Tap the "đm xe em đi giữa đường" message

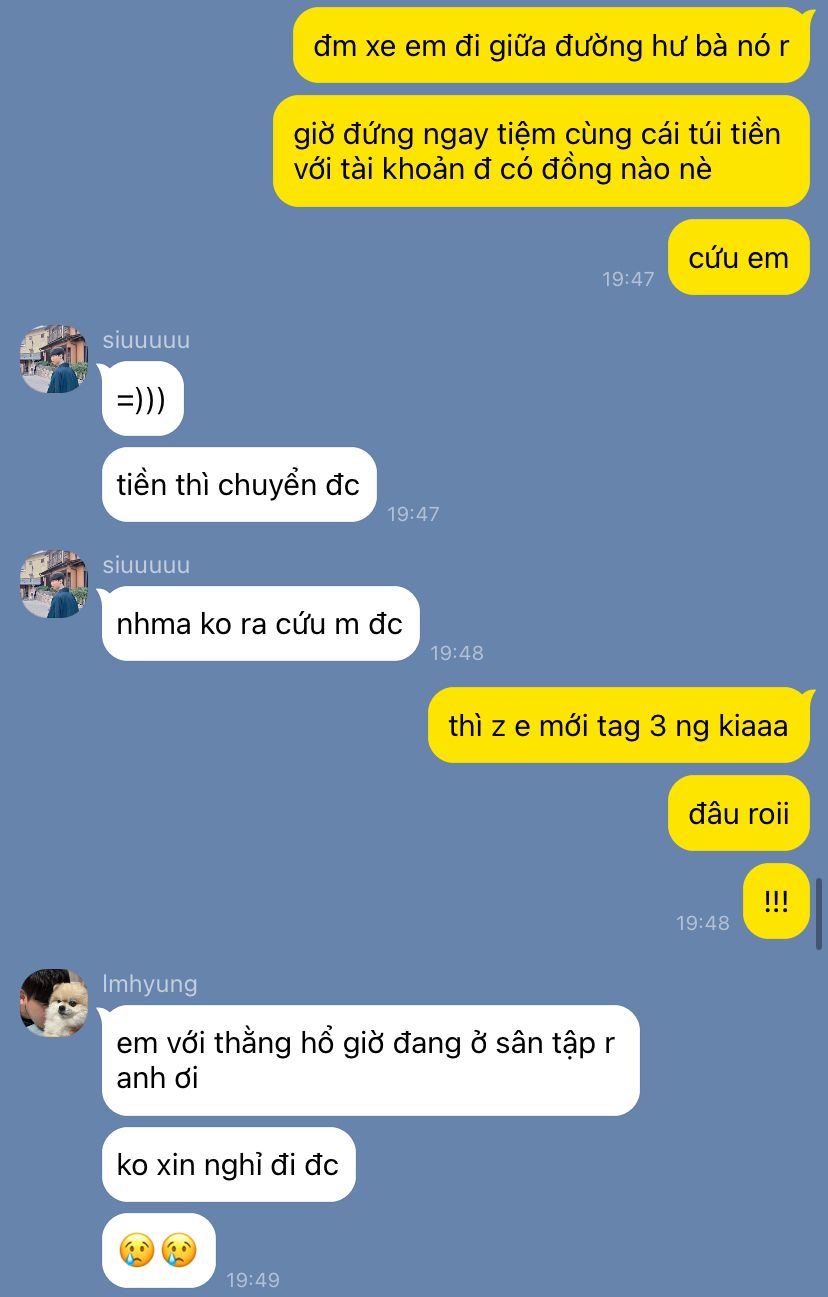pos(551,45)
